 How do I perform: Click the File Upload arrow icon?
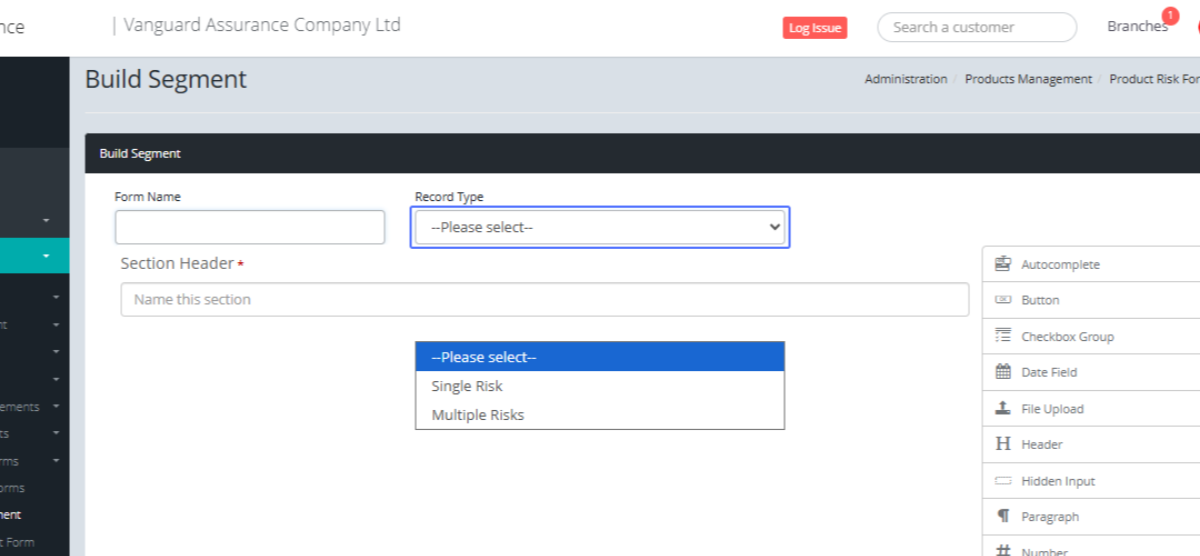(x=1003, y=408)
